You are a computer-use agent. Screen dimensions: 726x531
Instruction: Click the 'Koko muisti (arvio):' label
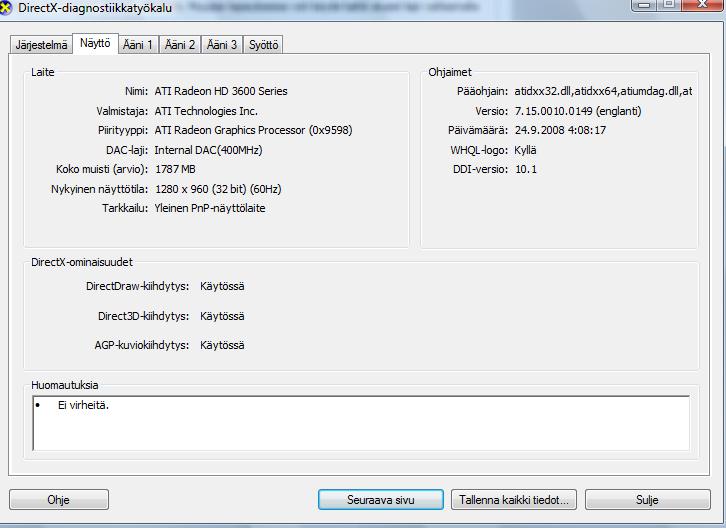[102, 169]
